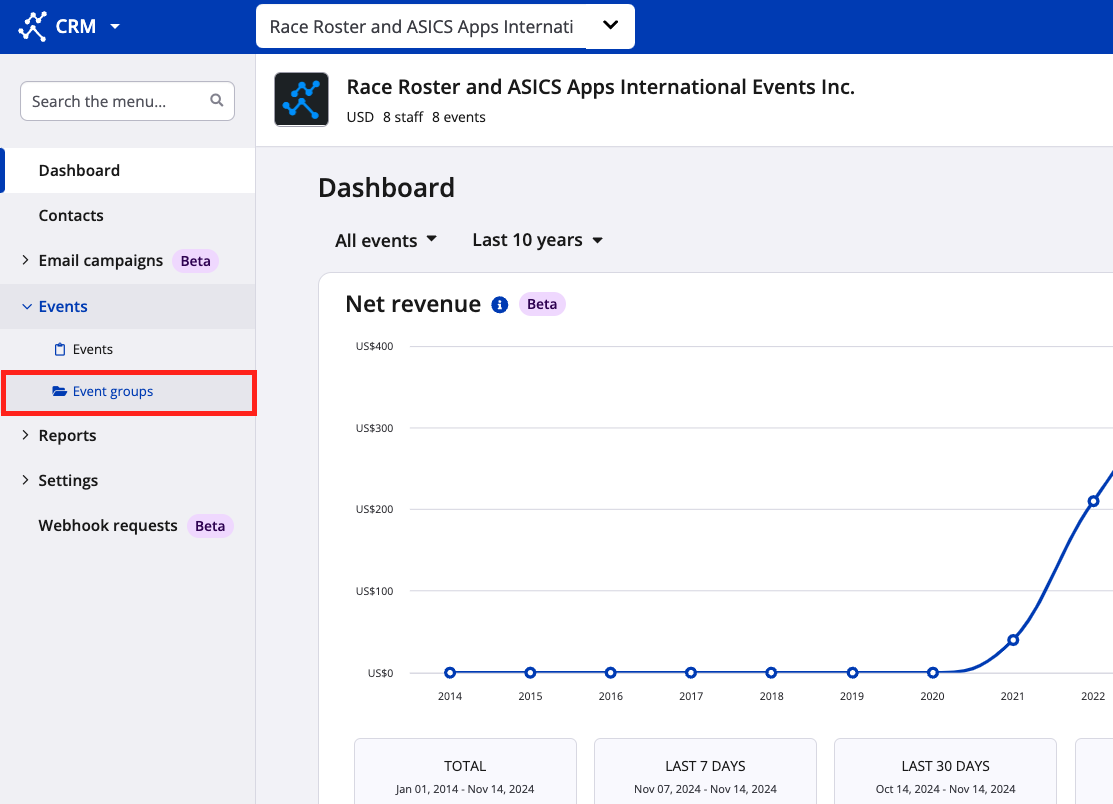This screenshot has width=1113, height=804.
Task: Change the Last 10 years range
Action: pos(537,240)
